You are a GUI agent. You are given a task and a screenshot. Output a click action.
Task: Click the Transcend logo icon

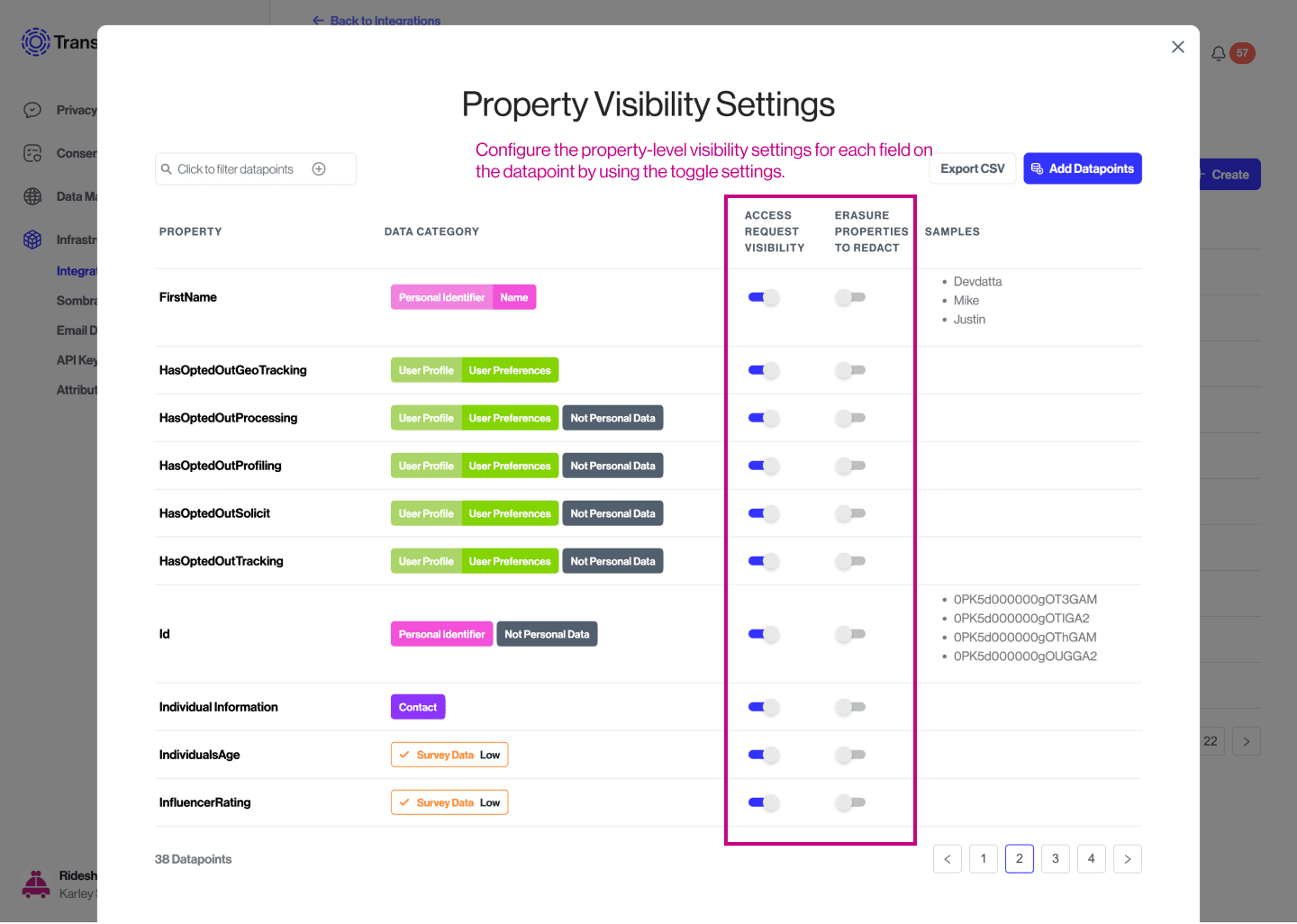coord(35,41)
